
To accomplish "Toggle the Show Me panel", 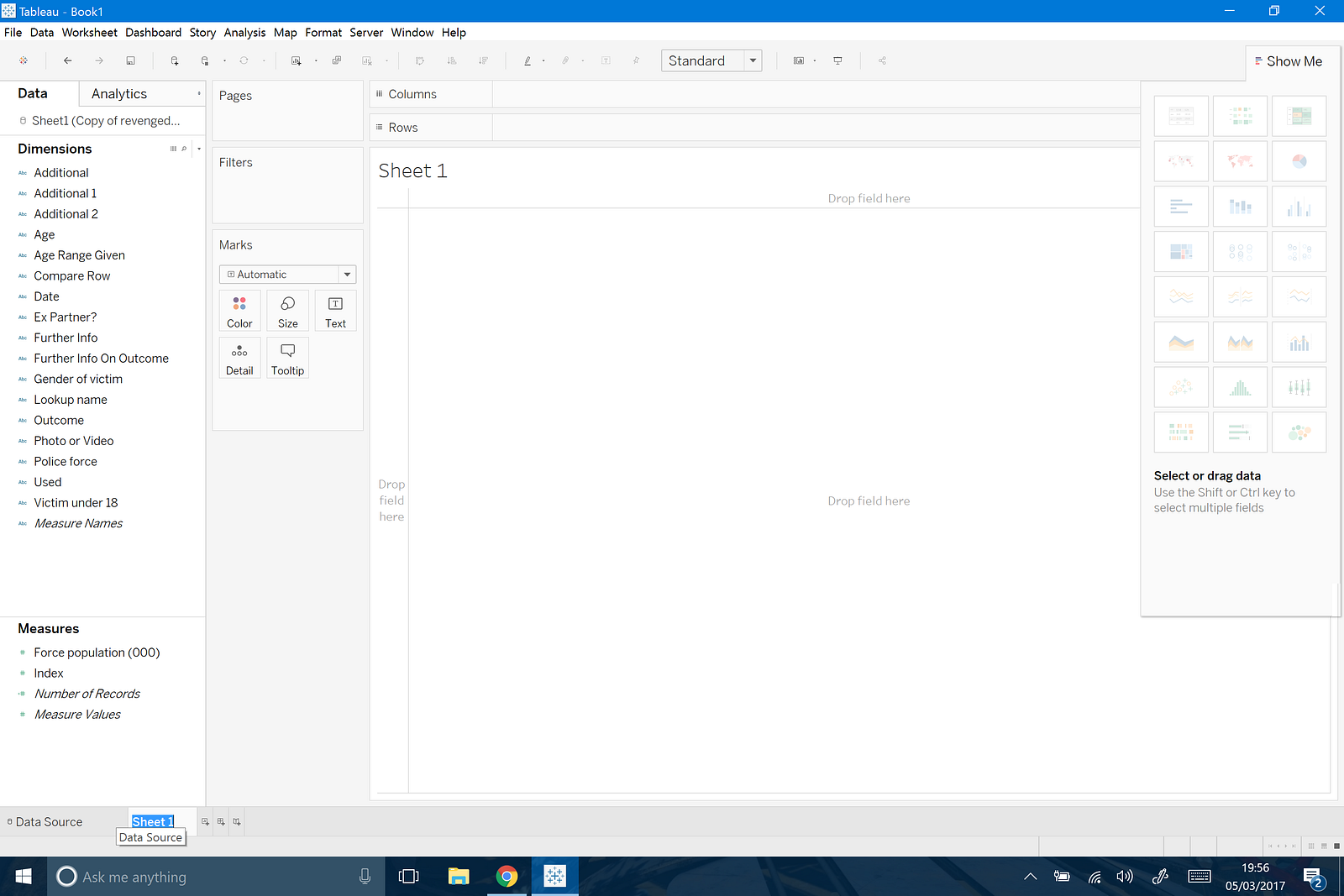I will coord(1289,61).
